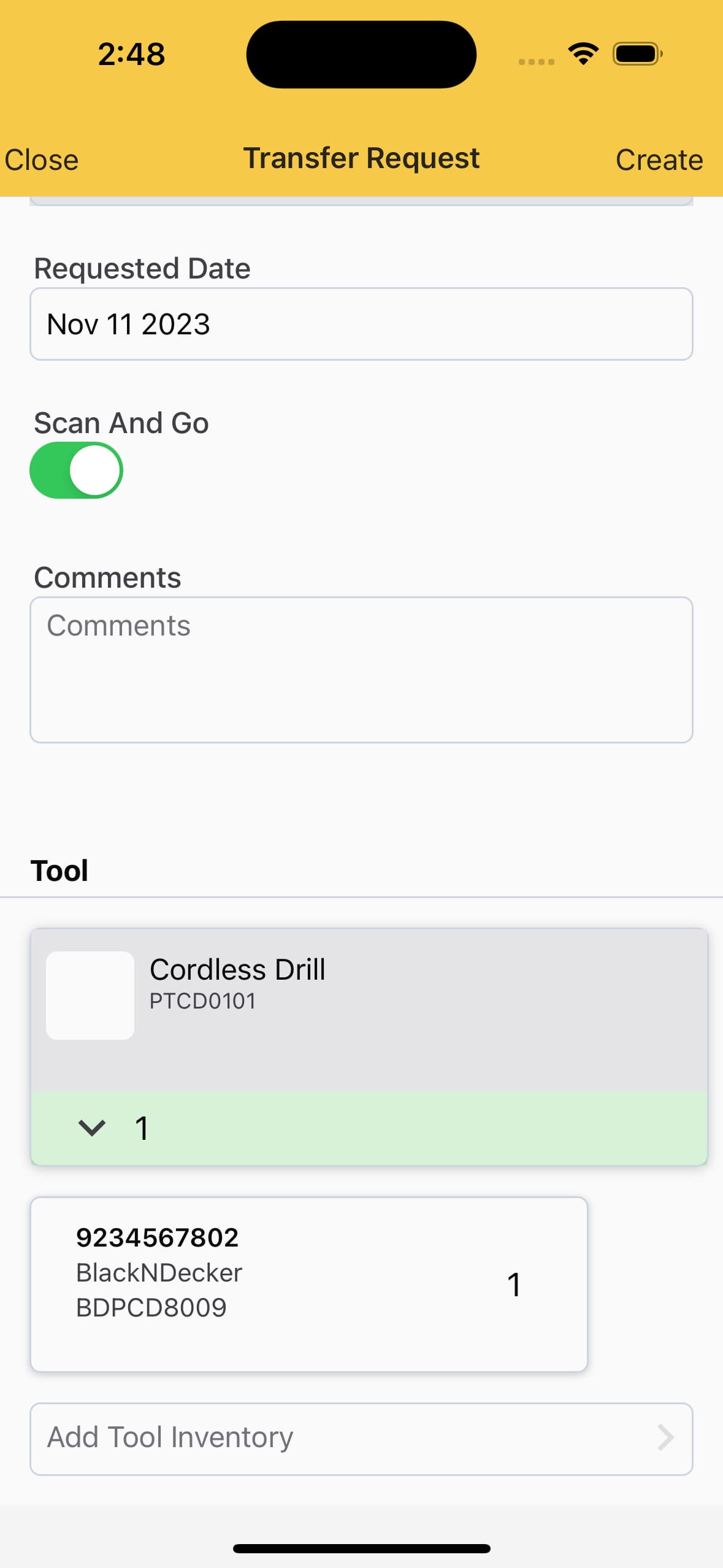
Task: Tap the Add Tool Inventory right chevron
Action: (x=665, y=1437)
